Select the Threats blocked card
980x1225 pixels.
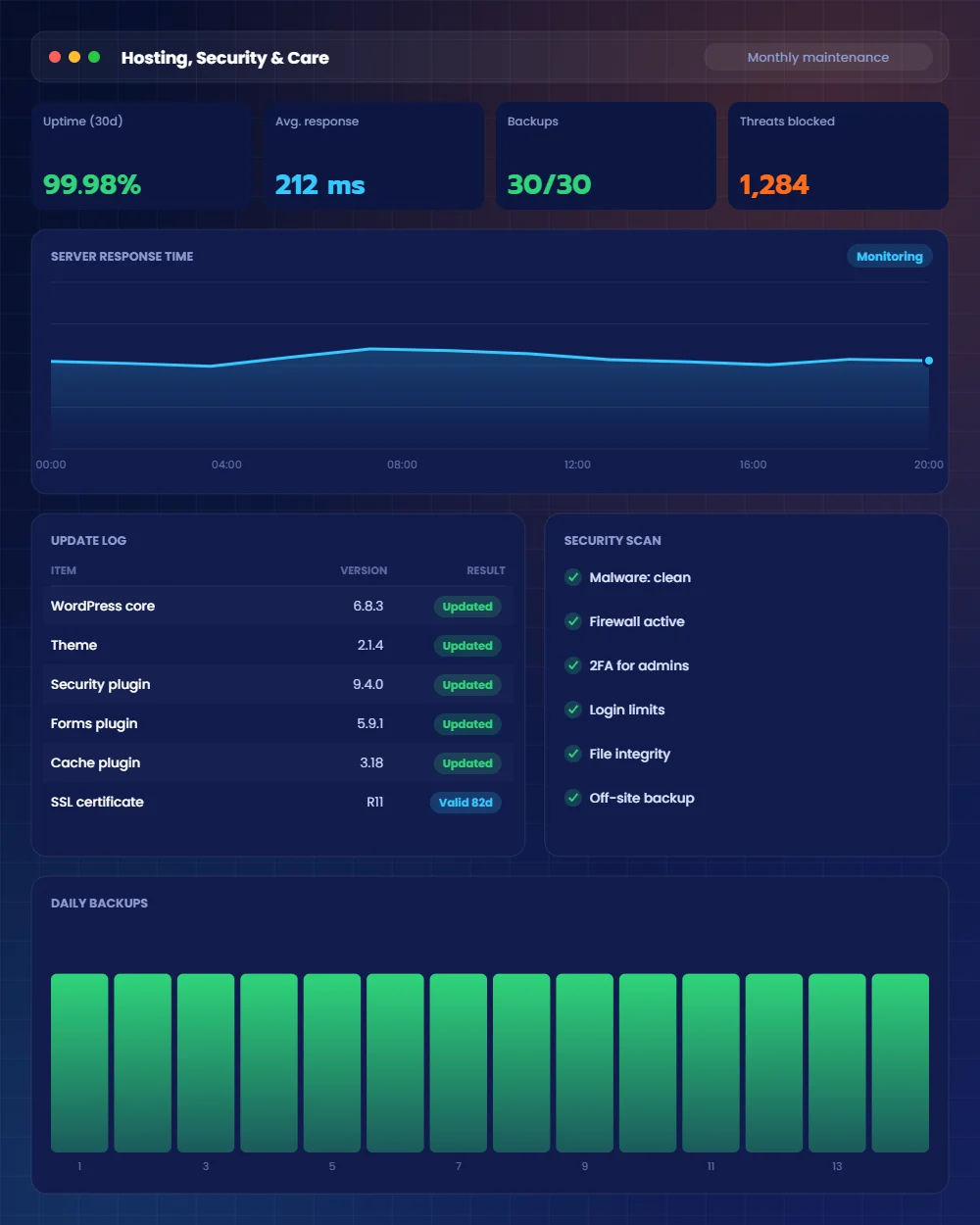pos(838,156)
